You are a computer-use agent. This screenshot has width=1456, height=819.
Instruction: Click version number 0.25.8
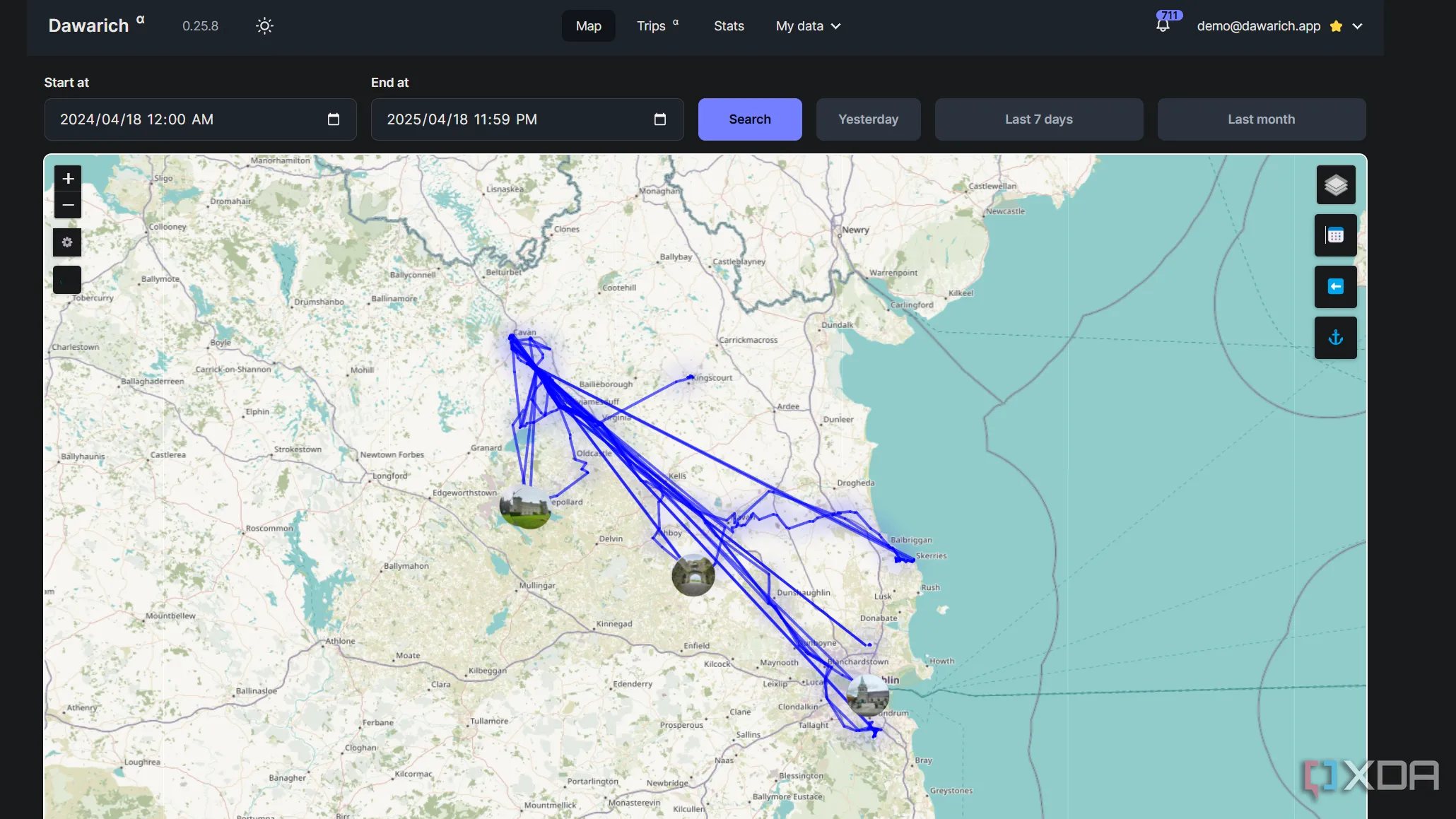coord(200,26)
